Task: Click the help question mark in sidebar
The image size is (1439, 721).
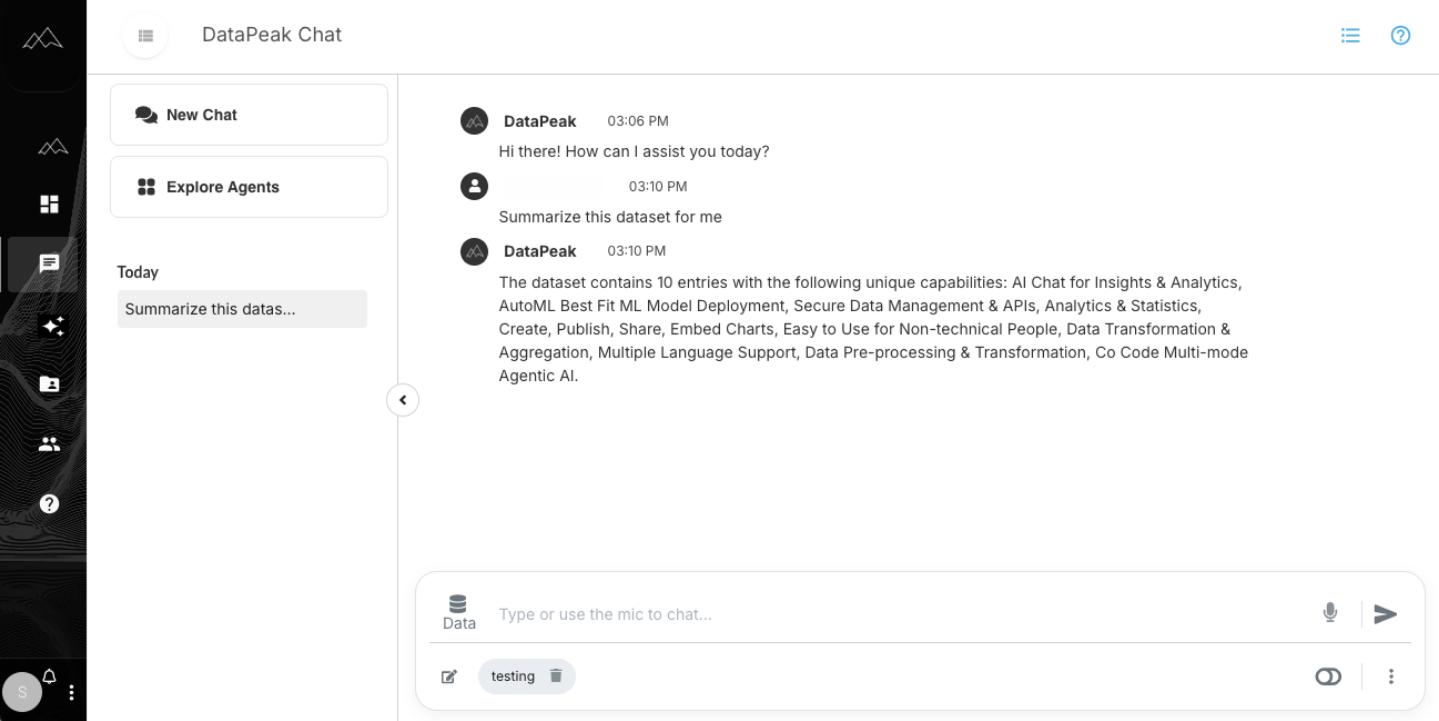Action: click(x=49, y=504)
